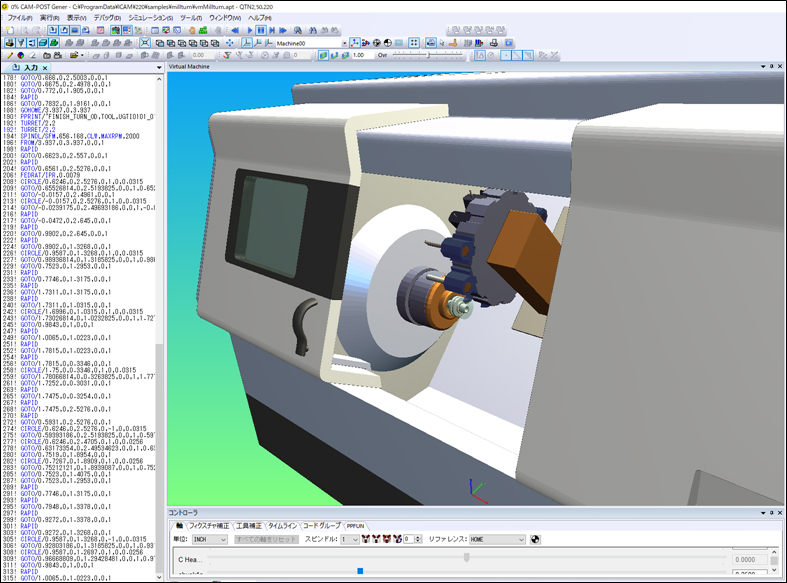The width and height of the screenshot is (787, 583).
Task: Open the Virtual Machine panel options arrow
Action: click(x=763, y=66)
